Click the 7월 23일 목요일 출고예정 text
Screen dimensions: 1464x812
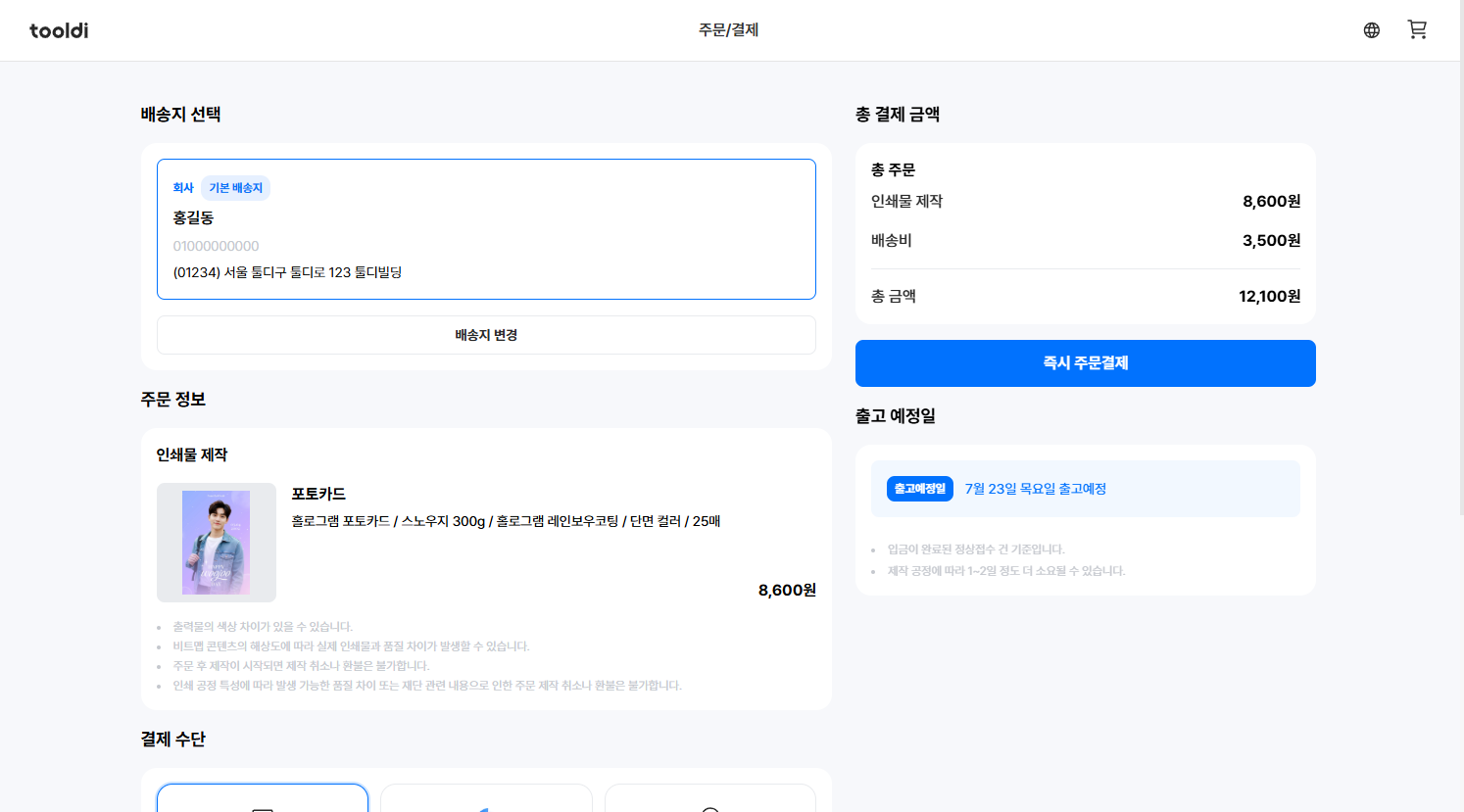[x=1036, y=489]
